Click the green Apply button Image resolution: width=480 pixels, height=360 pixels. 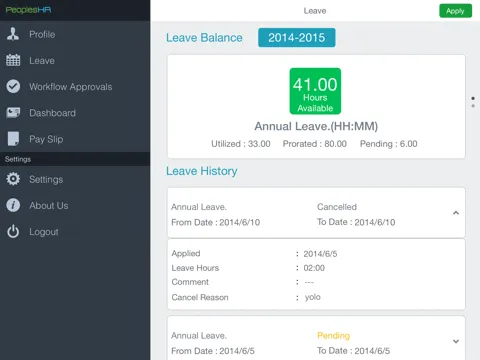(x=455, y=11)
